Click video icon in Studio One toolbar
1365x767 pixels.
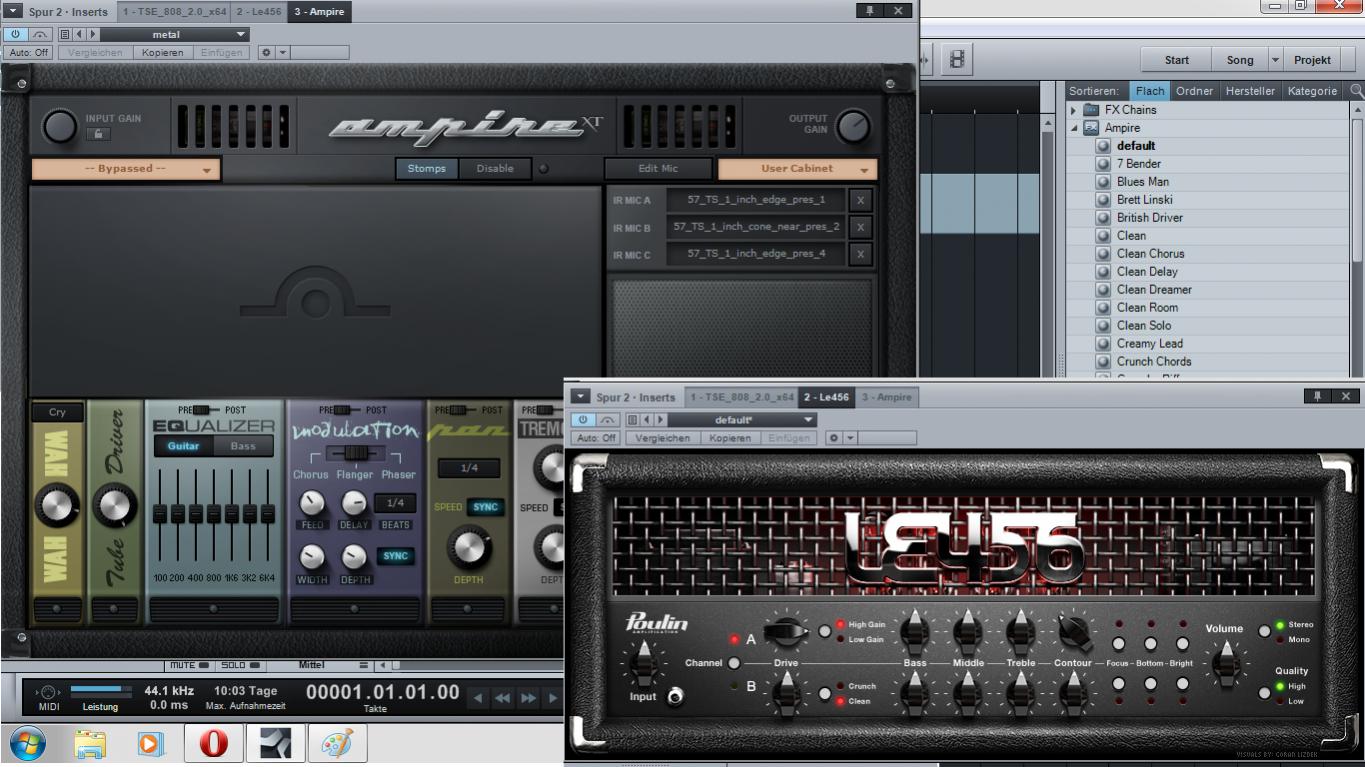(x=957, y=60)
